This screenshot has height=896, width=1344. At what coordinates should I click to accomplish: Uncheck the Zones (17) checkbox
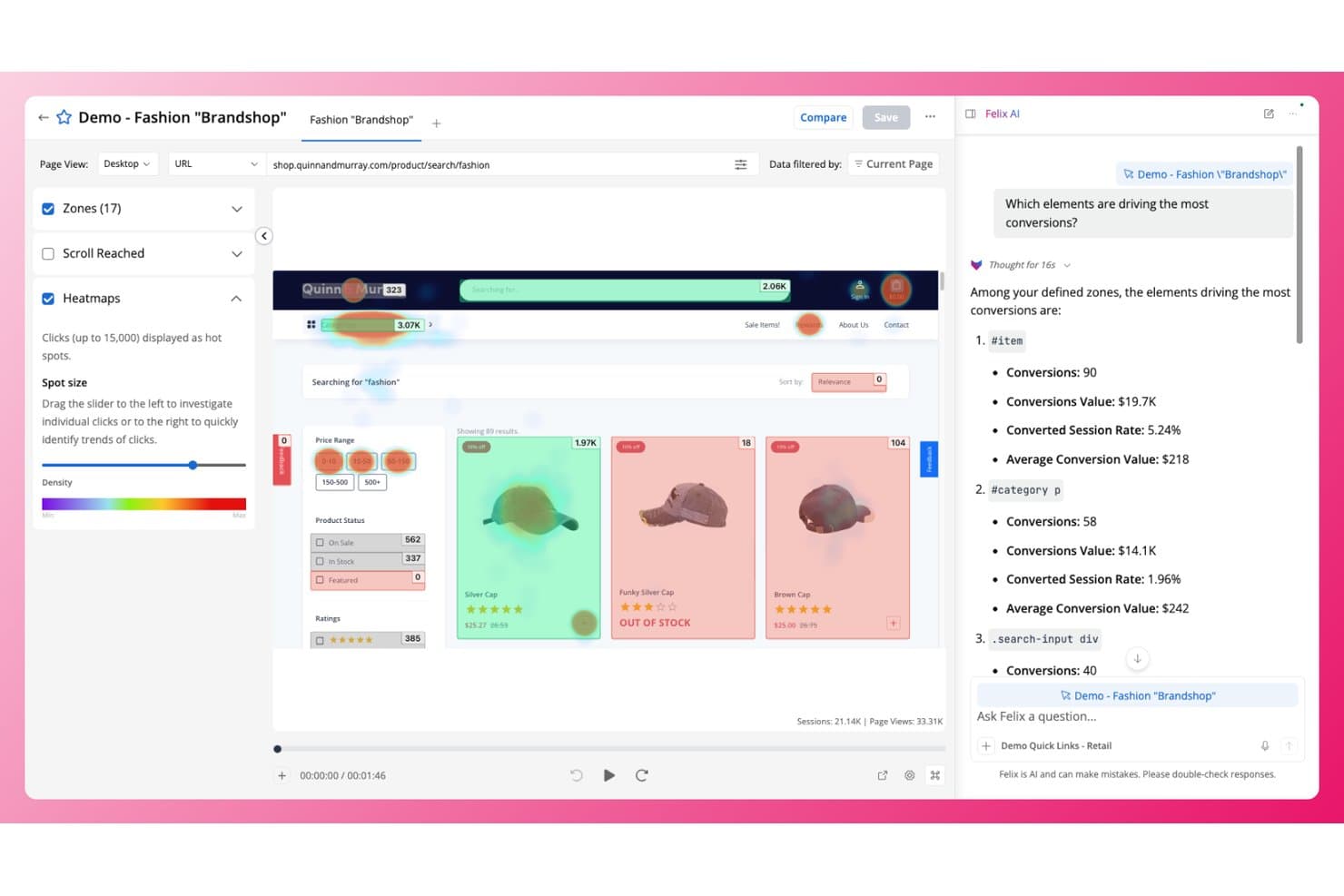point(48,209)
